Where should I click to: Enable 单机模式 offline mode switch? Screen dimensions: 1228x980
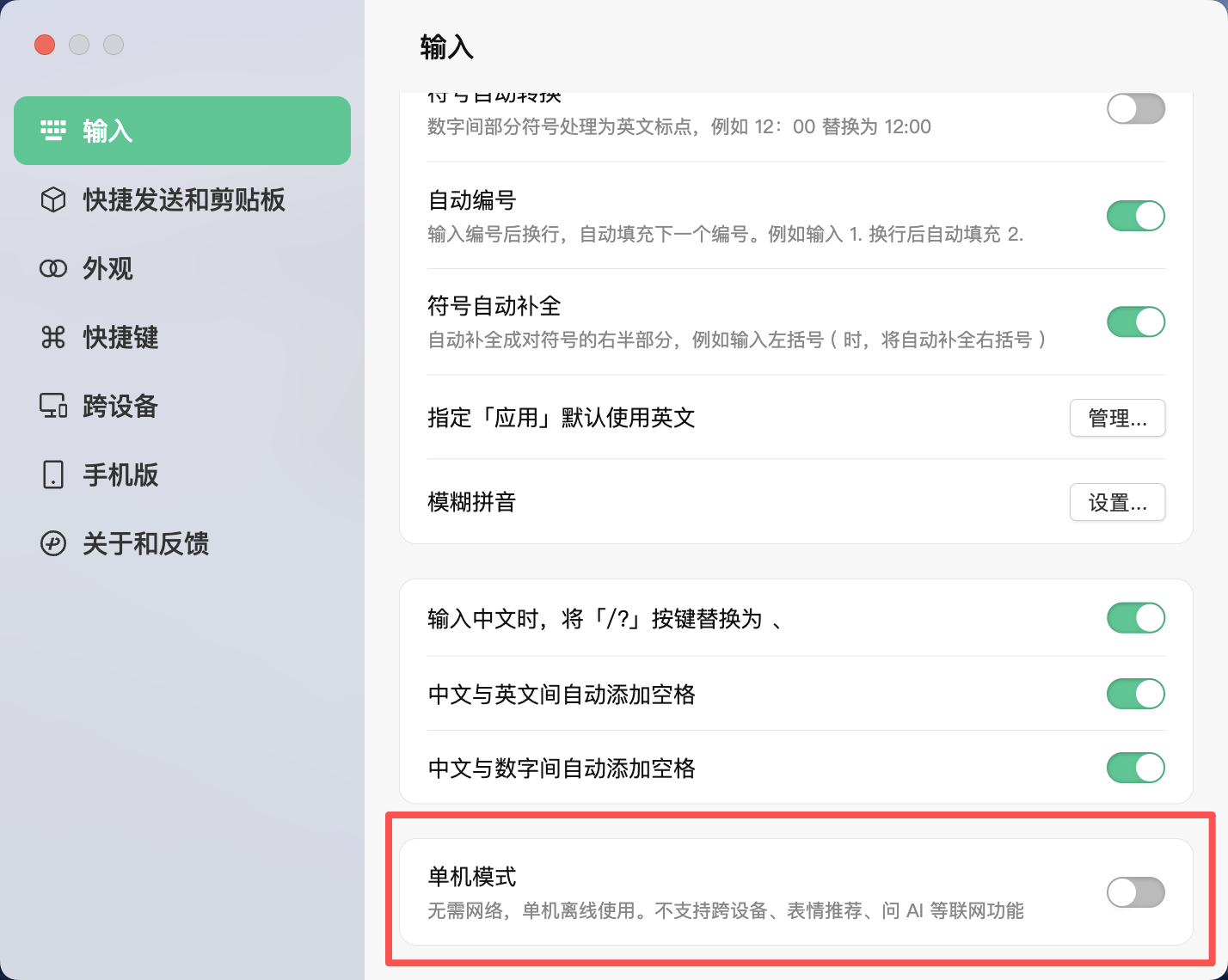tap(1135, 892)
